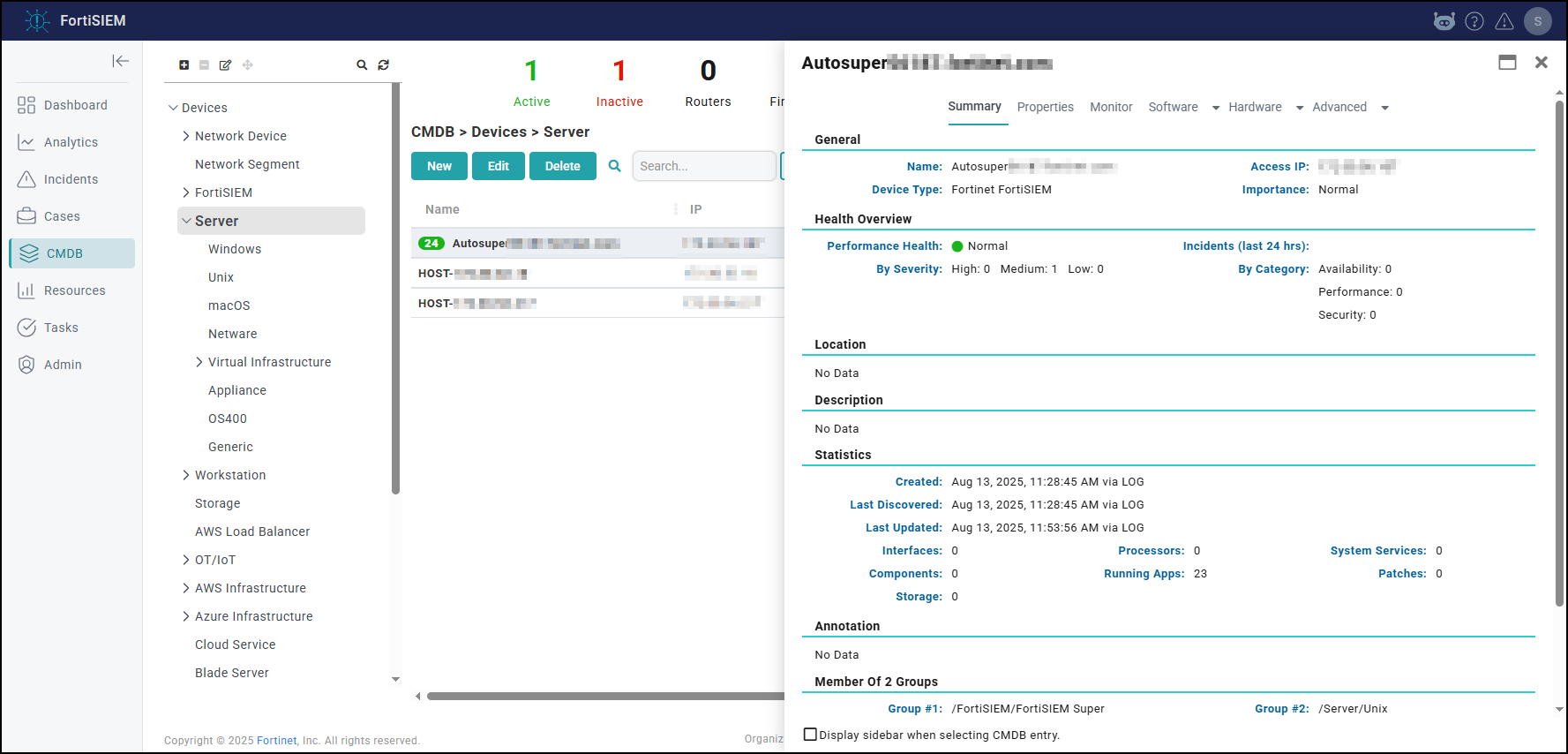The image size is (1568, 754).
Task: Click the edit group pencil icon
Action: pyautogui.click(x=225, y=64)
